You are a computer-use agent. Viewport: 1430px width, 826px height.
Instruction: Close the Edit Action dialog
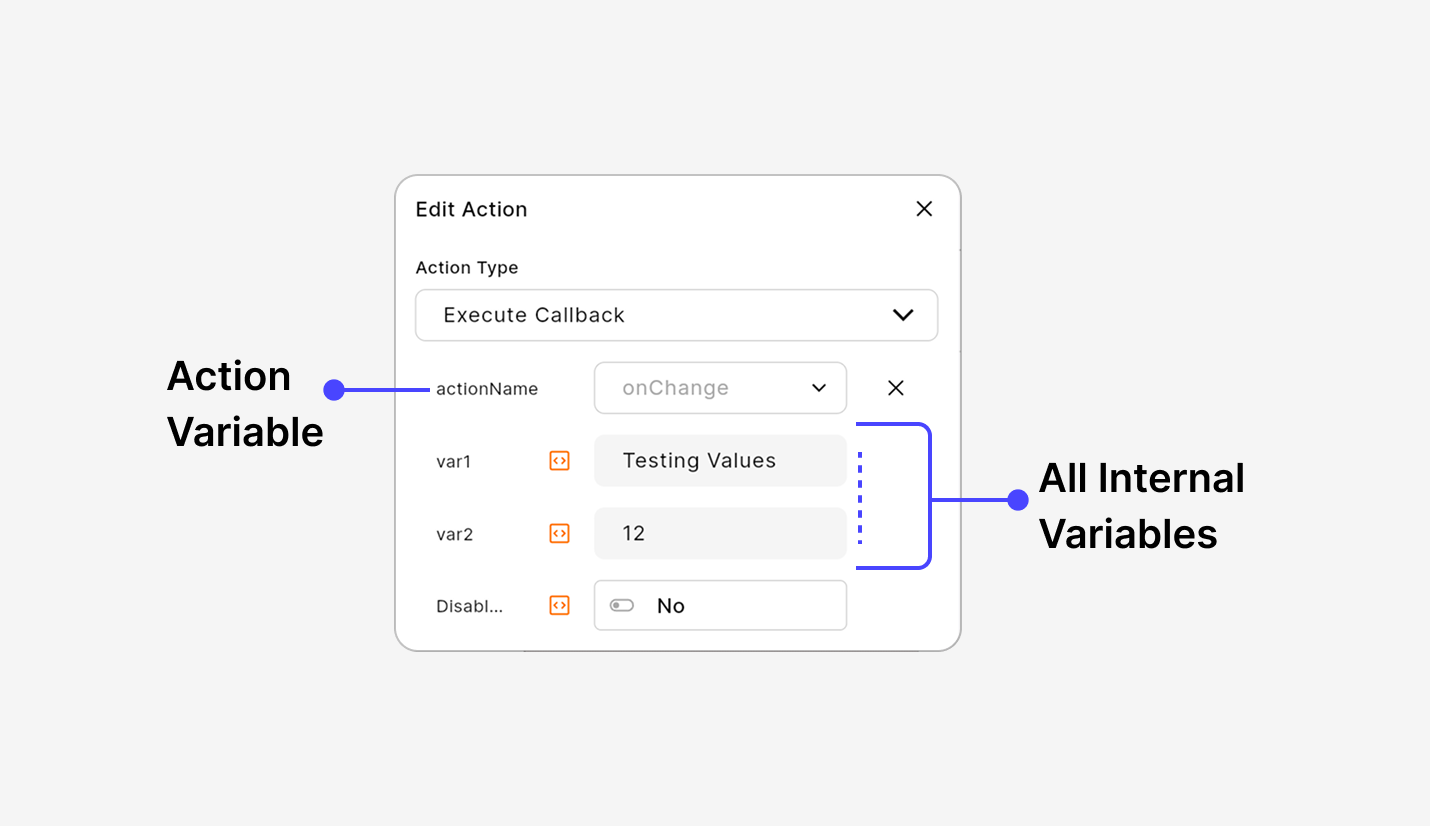point(924,209)
